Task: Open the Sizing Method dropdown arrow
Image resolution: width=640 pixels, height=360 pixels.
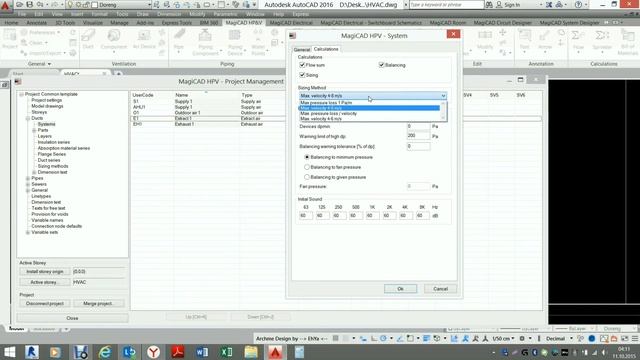Action: pyautogui.click(x=443, y=96)
